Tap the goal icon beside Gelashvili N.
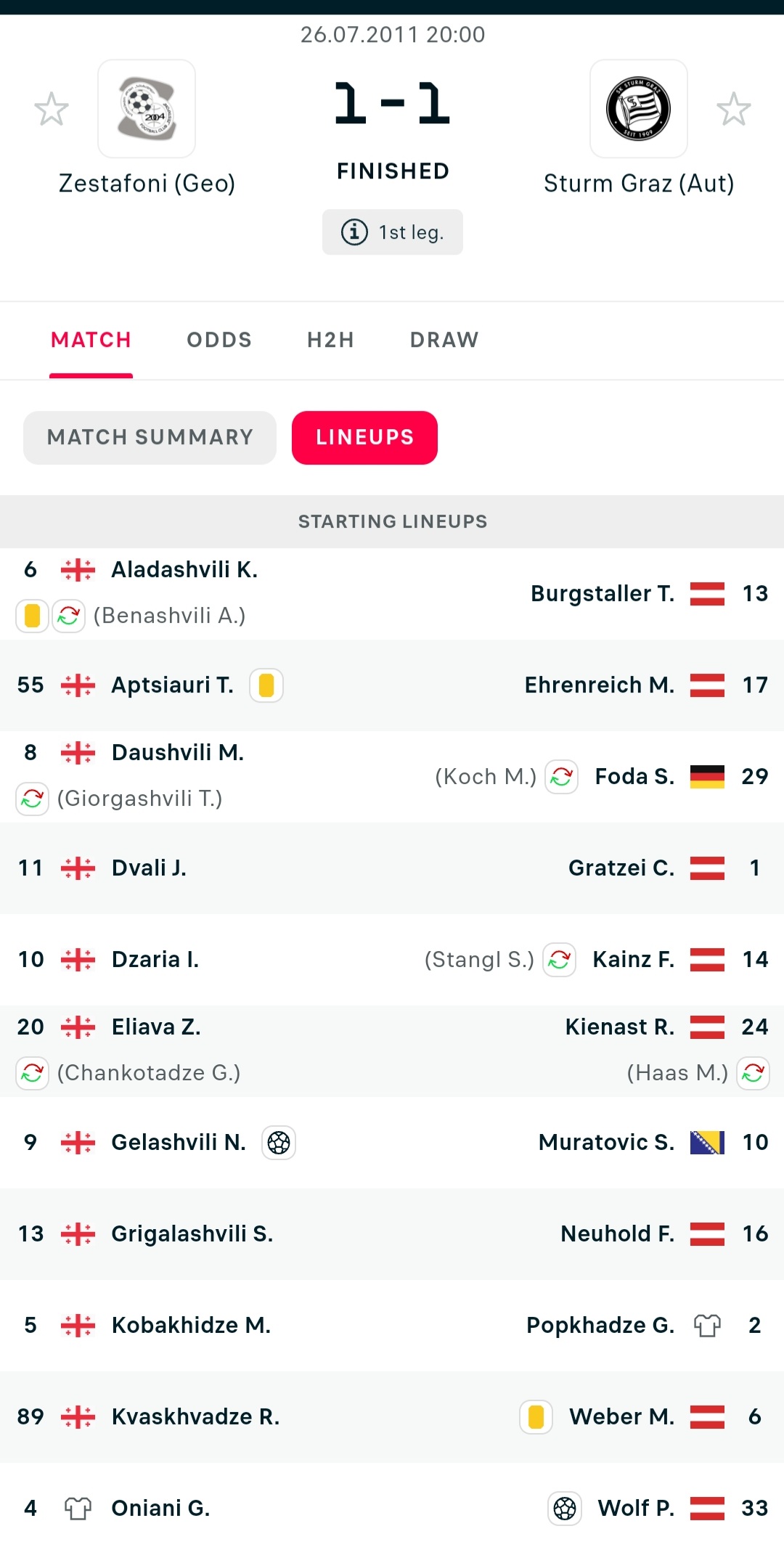 tap(279, 1143)
